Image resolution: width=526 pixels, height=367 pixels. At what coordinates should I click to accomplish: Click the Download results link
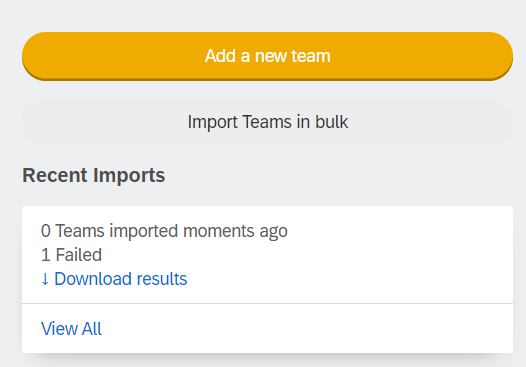click(x=114, y=279)
